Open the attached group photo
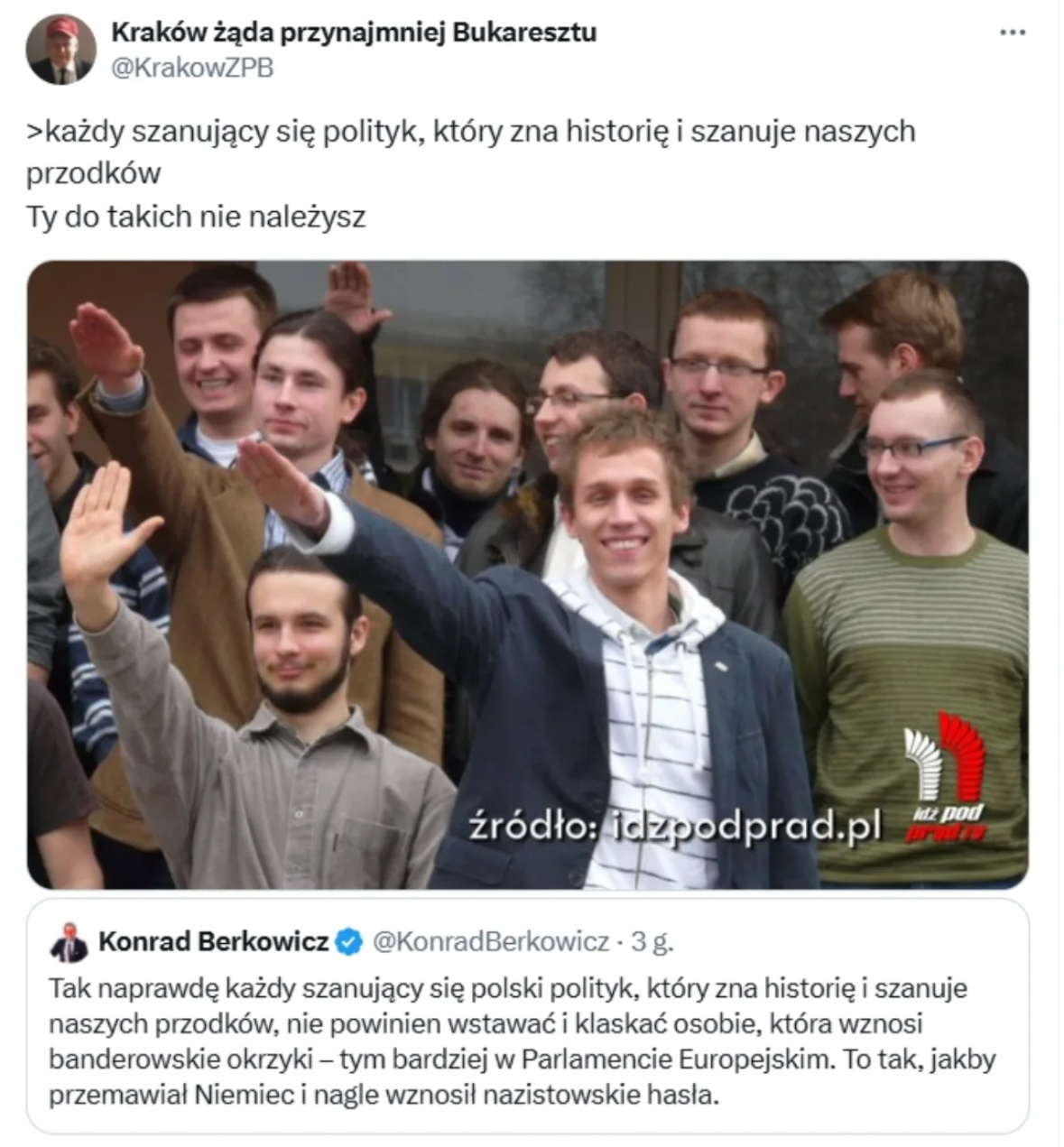 pos(528,575)
